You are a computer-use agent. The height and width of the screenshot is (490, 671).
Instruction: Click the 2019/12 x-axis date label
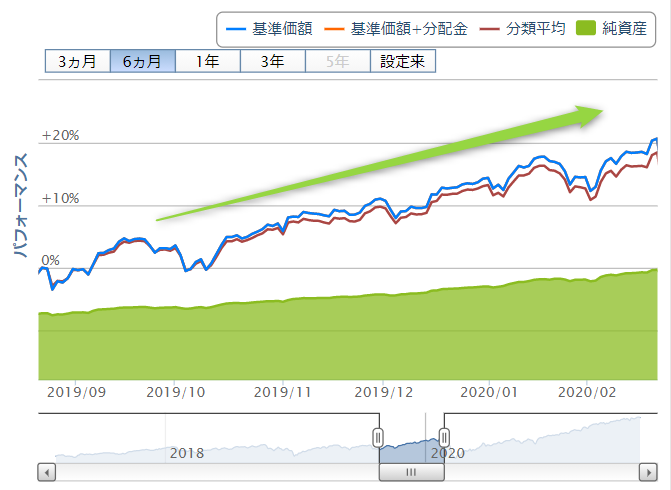point(383,392)
